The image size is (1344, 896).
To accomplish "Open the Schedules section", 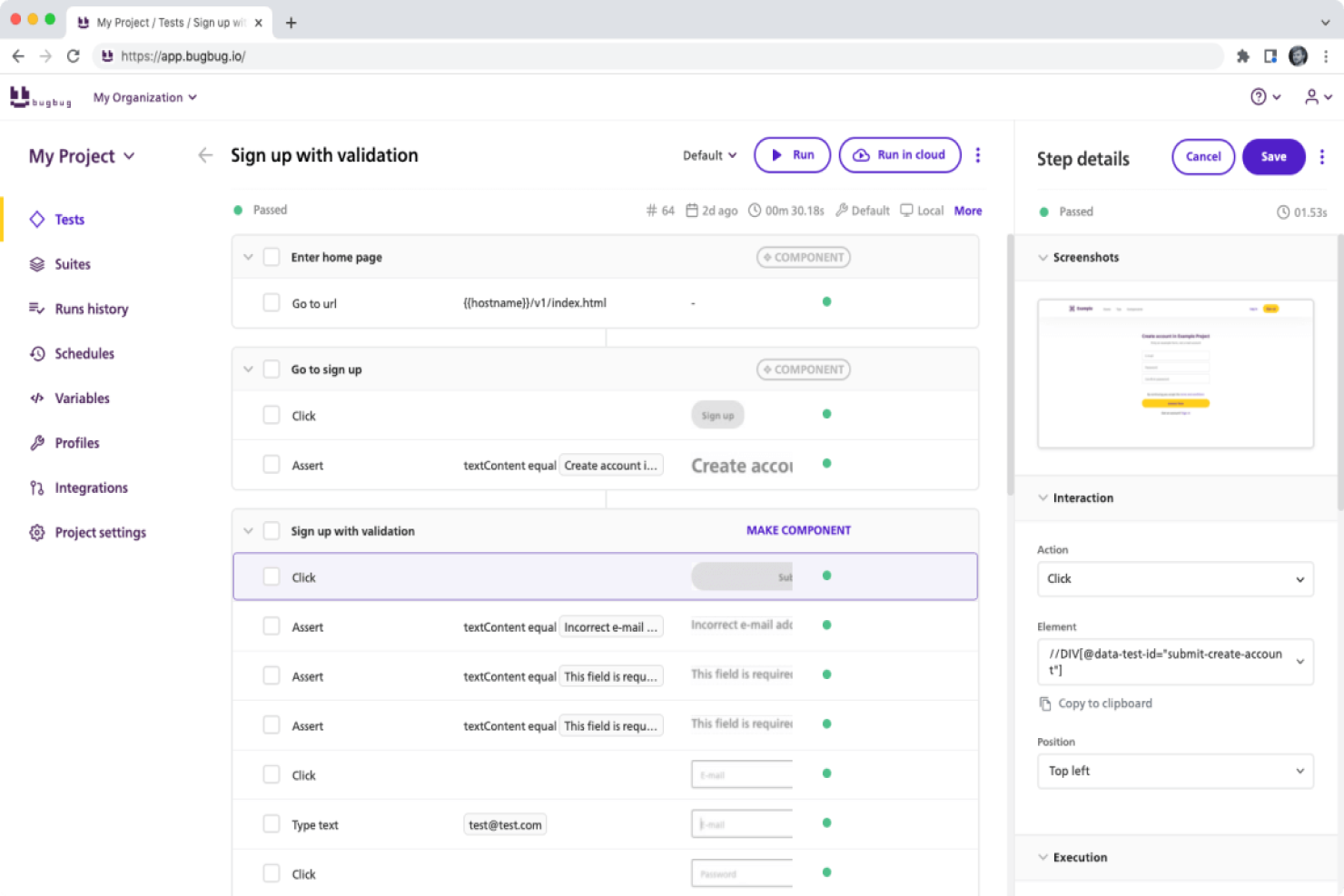I will [84, 353].
